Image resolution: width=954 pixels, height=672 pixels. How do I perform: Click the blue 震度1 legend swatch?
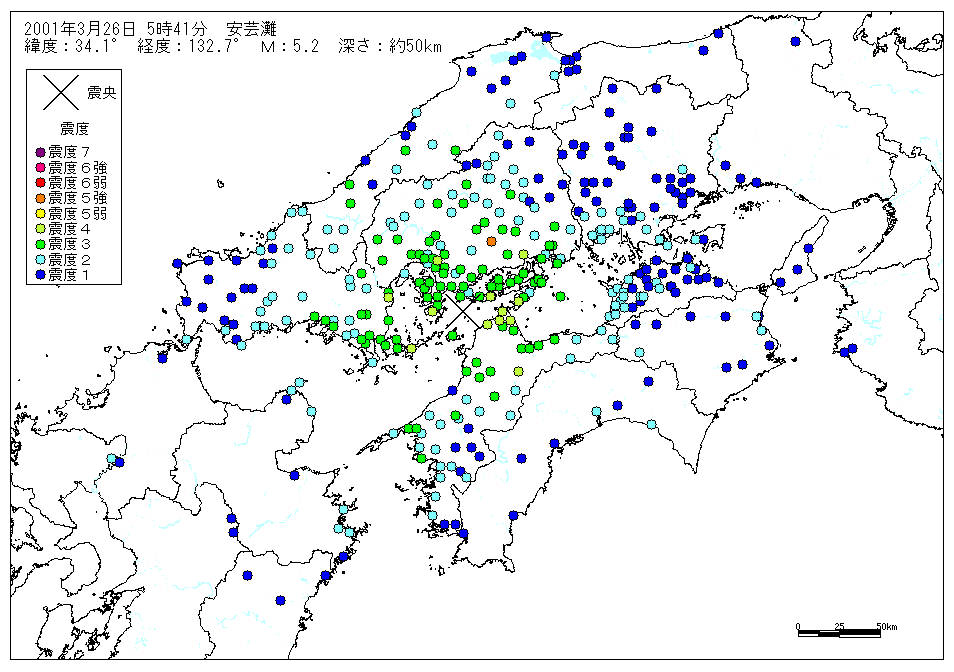coord(41,275)
